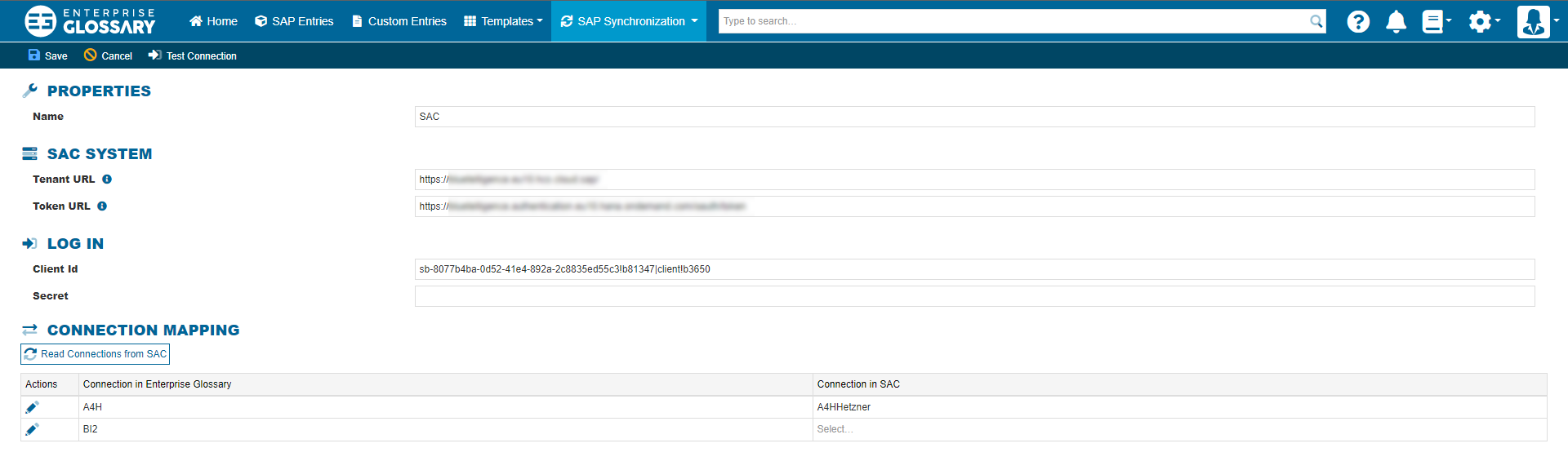Image resolution: width=1568 pixels, height=470 pixels.
Task: Open the settings gear dropdown
Action: 1483,21
